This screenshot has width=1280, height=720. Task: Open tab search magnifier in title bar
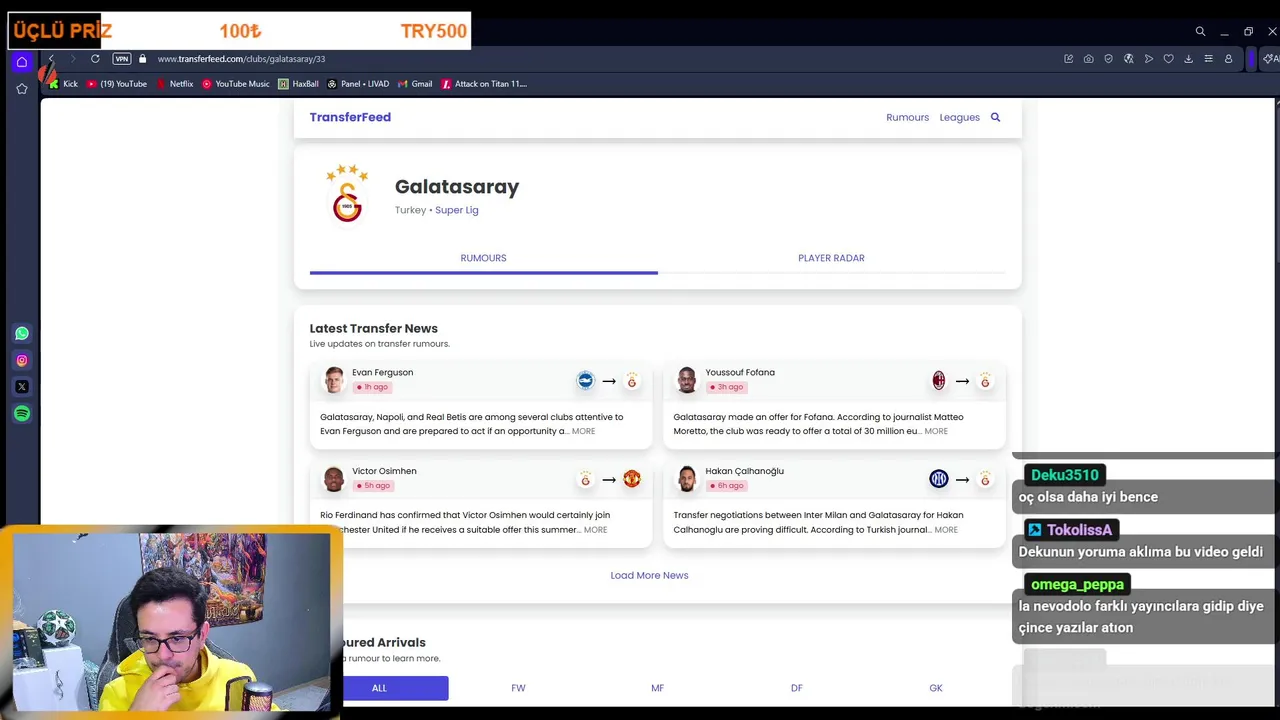pos(1200,32)
